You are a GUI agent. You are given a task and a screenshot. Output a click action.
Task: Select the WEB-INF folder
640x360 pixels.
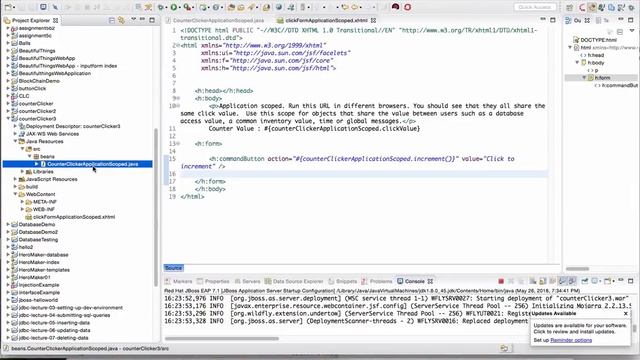pos(44,209)
